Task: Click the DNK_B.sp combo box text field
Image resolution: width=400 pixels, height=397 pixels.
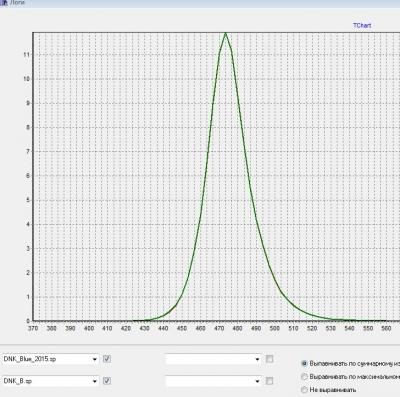Action: (x=47, y=381)
